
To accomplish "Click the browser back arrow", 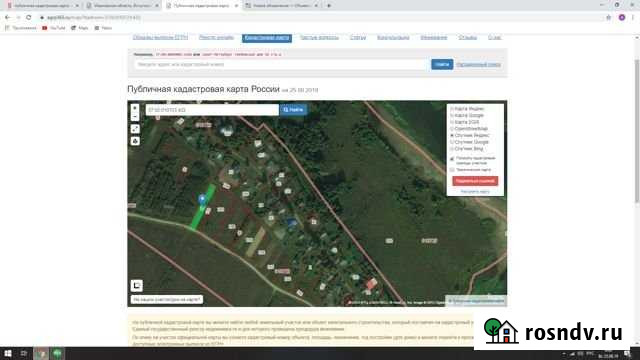I will [x=8, y=18].
